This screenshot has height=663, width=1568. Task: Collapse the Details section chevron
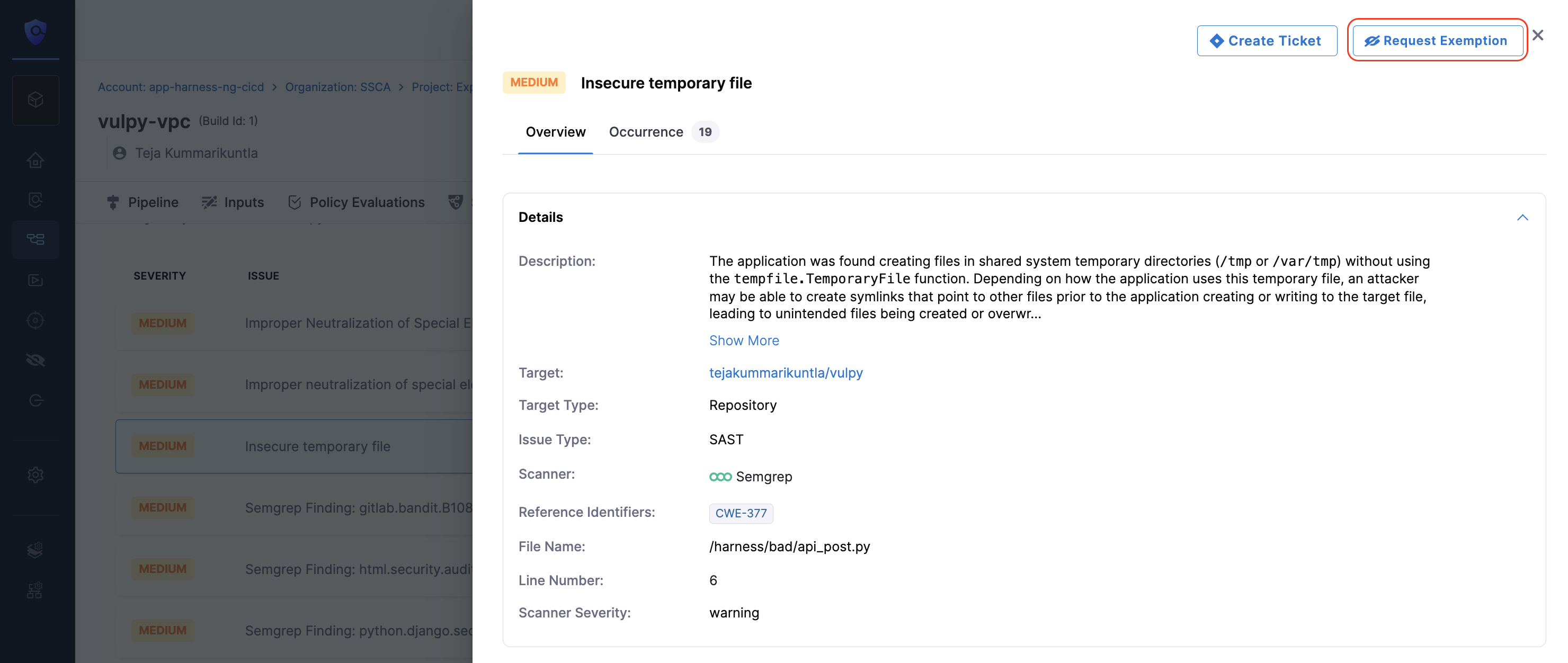tap(1522, 217)
